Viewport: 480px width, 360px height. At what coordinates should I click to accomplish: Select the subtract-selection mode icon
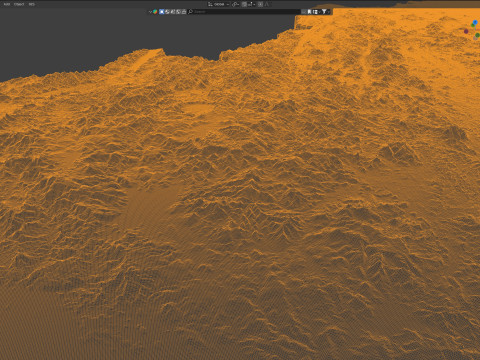tap(173, 12)
